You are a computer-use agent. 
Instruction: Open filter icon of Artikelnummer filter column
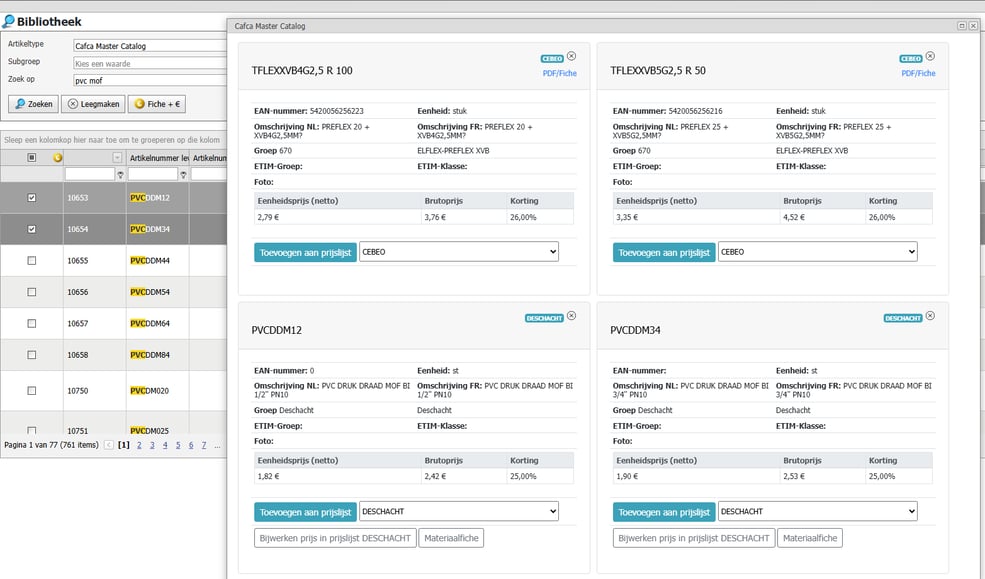tap(183, 175)
